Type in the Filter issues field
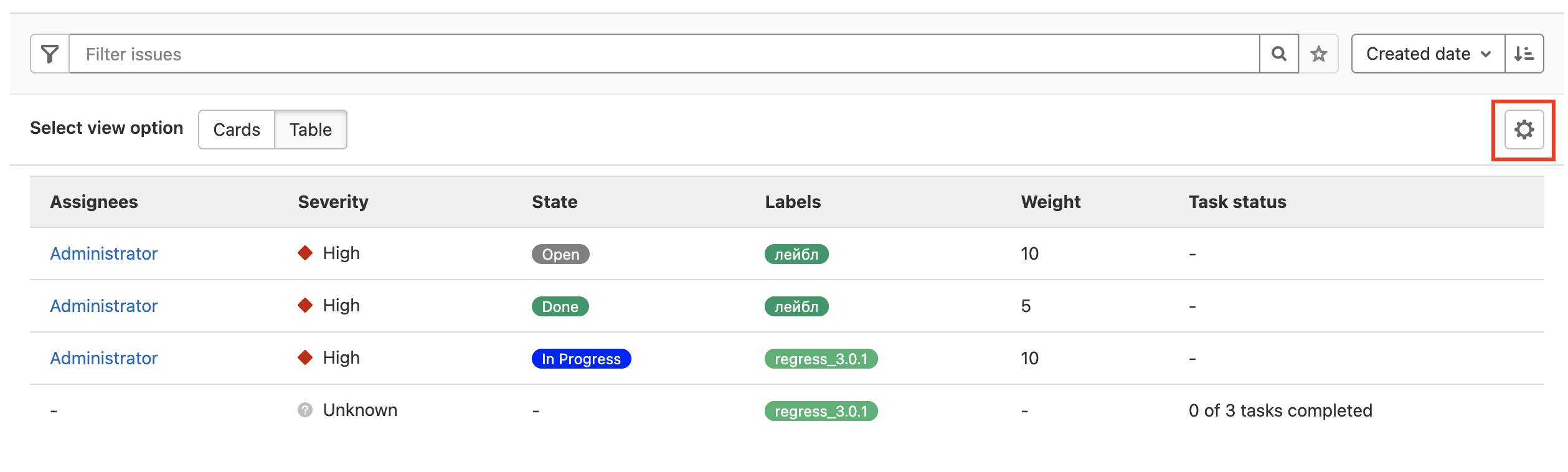This screenshot has height=472, width=1568. coord(663,54)
